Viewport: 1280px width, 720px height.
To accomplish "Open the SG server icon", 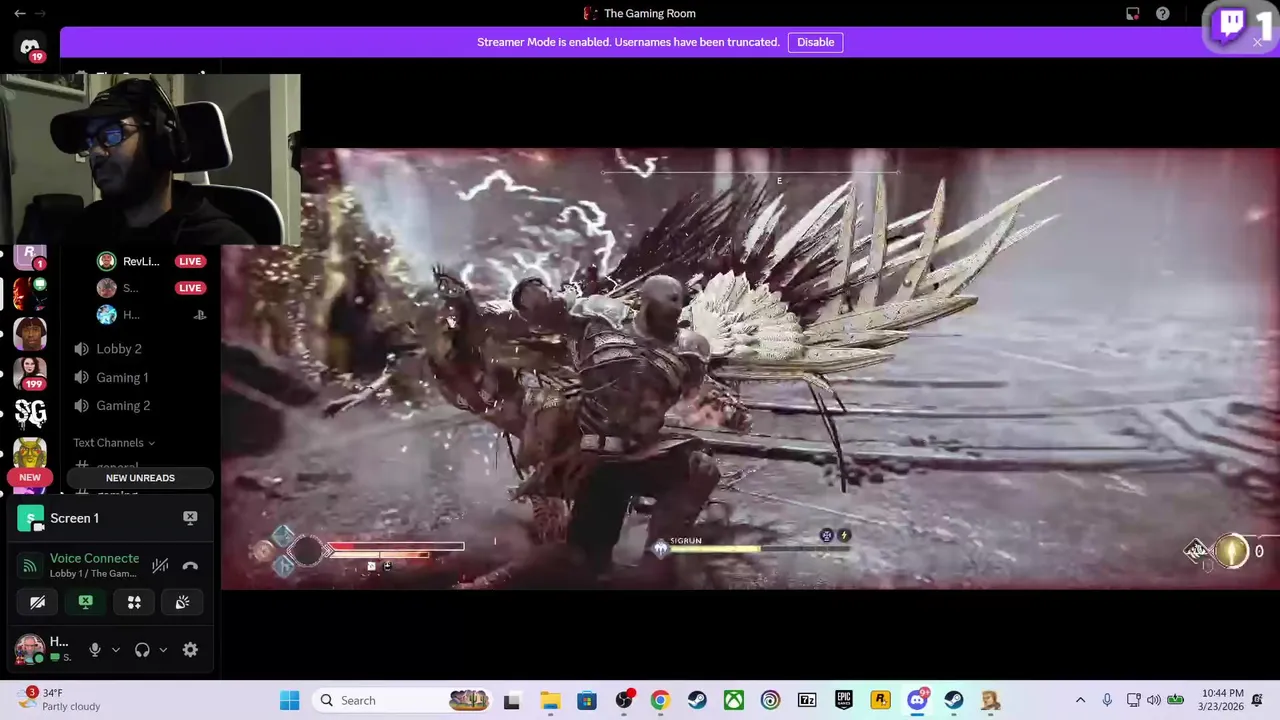I will [30, 413].
